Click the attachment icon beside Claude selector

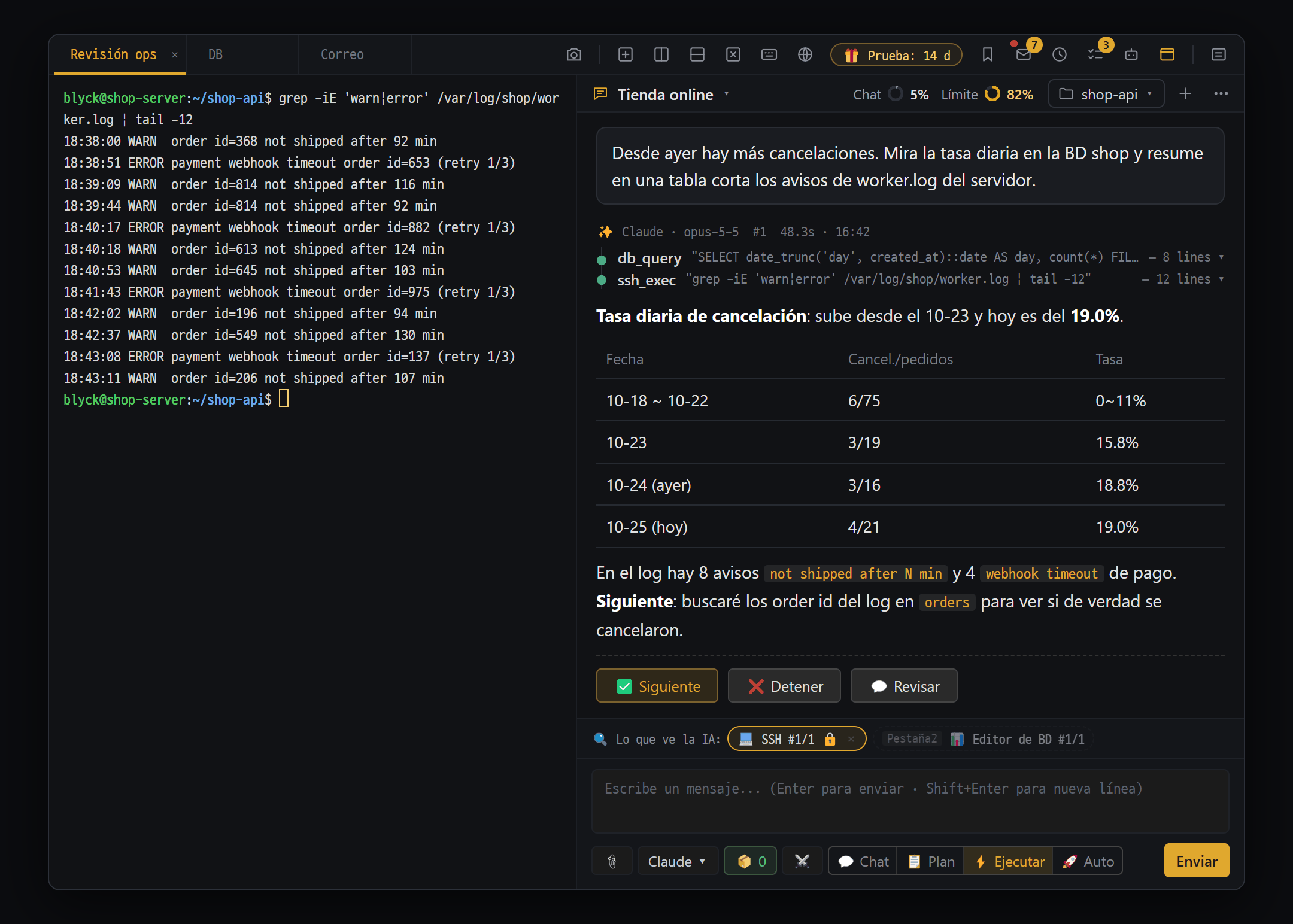coord(612,861)
